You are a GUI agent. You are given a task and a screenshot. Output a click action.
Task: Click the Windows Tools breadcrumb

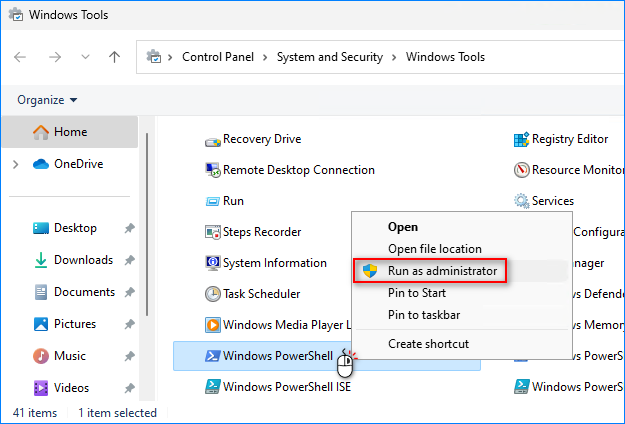(x=445, y=57)
